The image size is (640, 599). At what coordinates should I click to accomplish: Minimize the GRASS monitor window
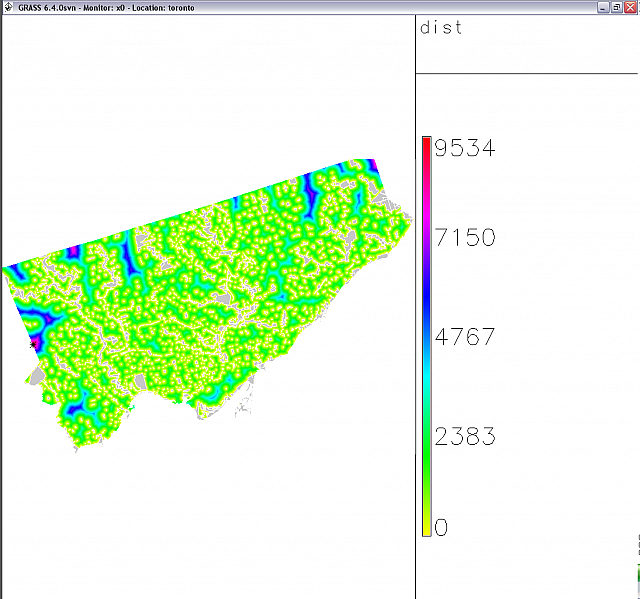603,7
